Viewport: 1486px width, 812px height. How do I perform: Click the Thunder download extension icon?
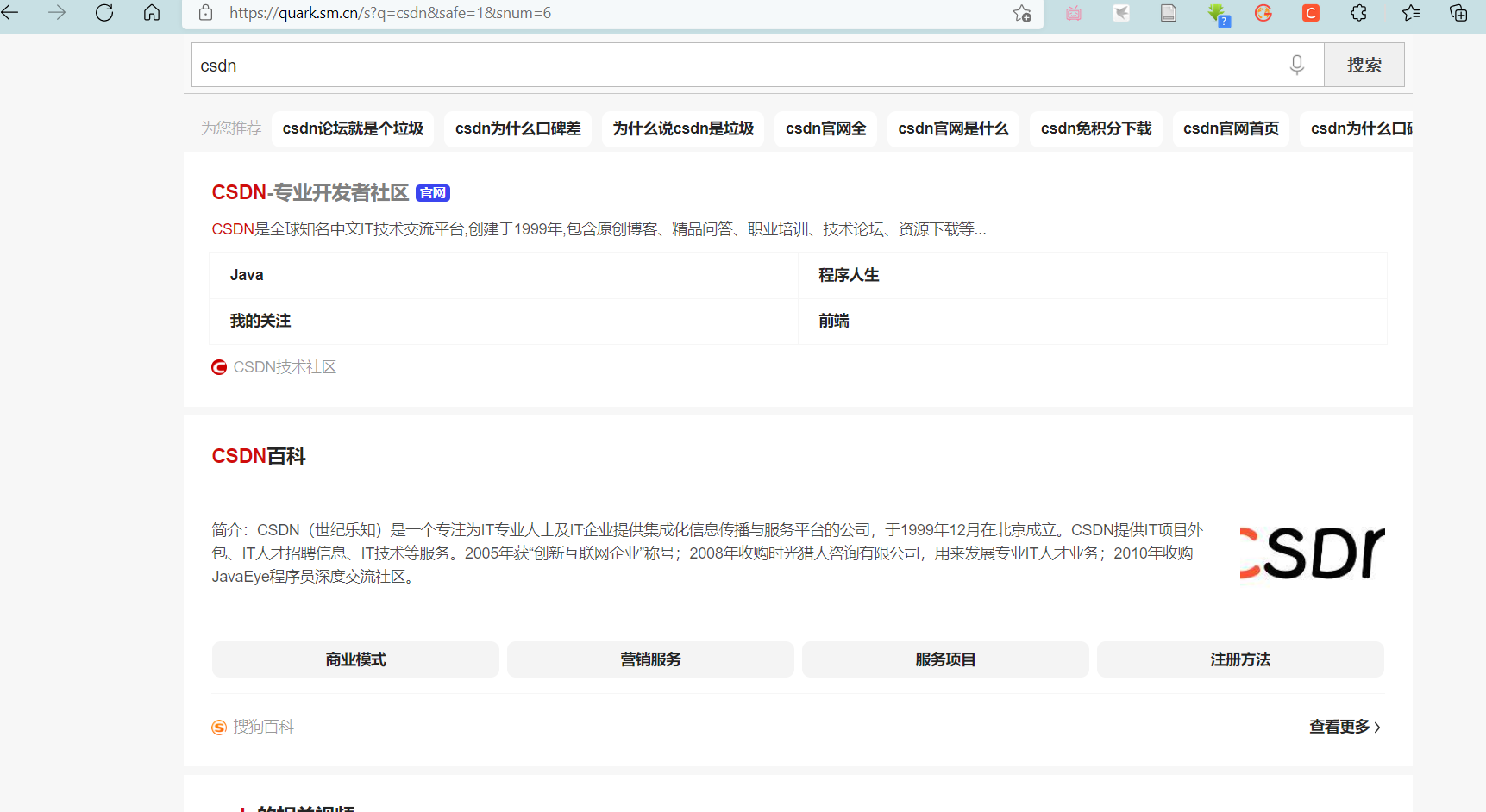1120,13
